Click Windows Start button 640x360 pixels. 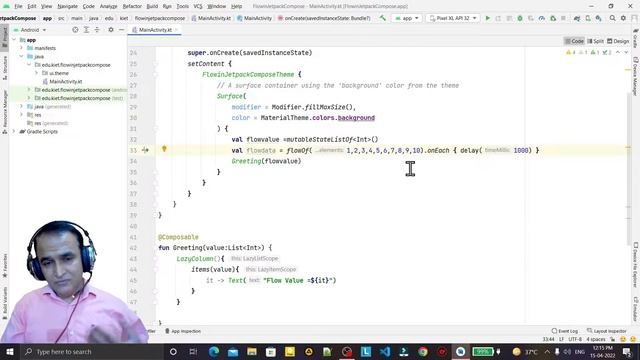(9, 351)
